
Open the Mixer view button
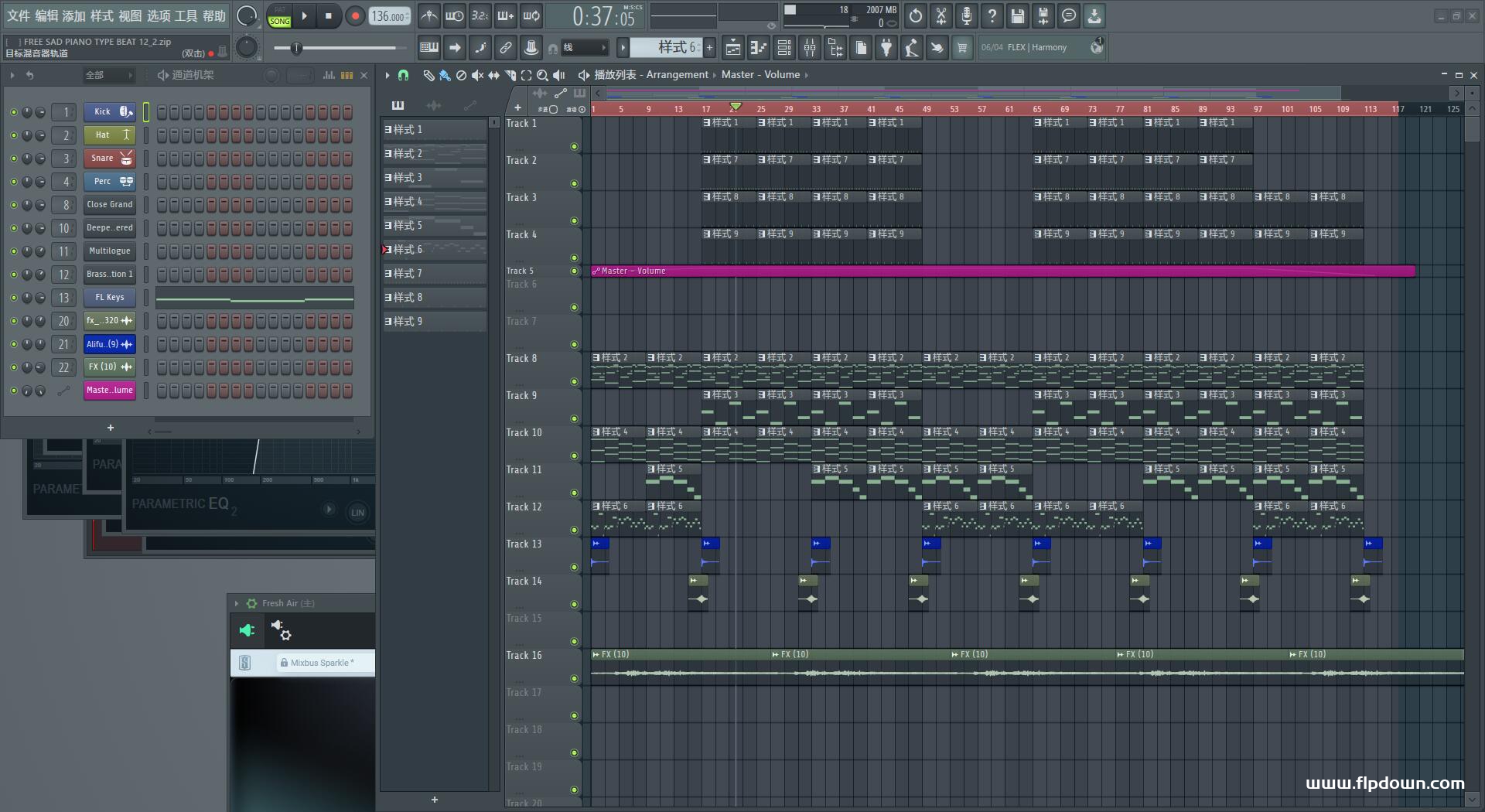pyautogui.click(x=810, y=48)
